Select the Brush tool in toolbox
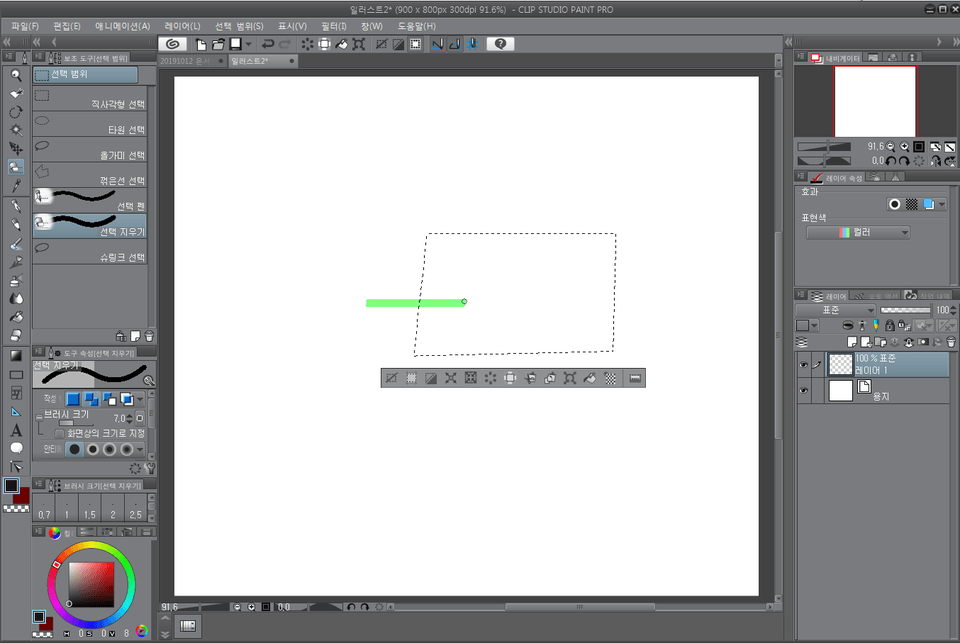 click(16, 244)
